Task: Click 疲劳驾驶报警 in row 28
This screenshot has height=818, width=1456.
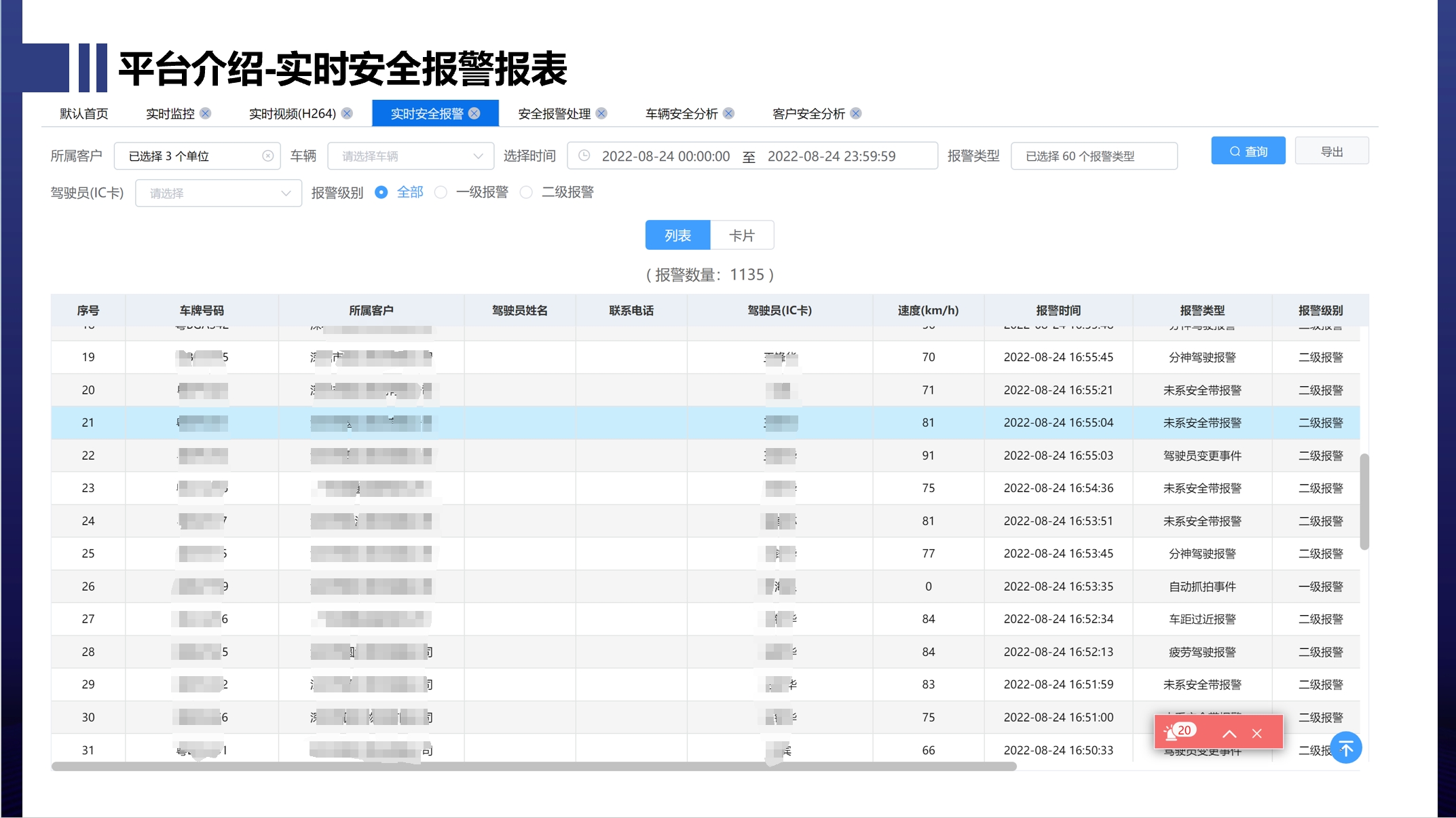Action: click(1202, 652)
